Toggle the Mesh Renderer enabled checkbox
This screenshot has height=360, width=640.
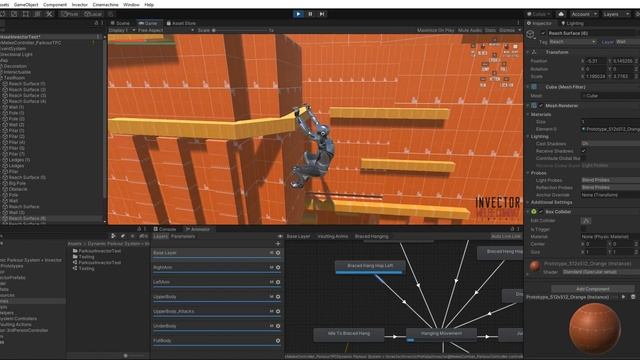541,106
